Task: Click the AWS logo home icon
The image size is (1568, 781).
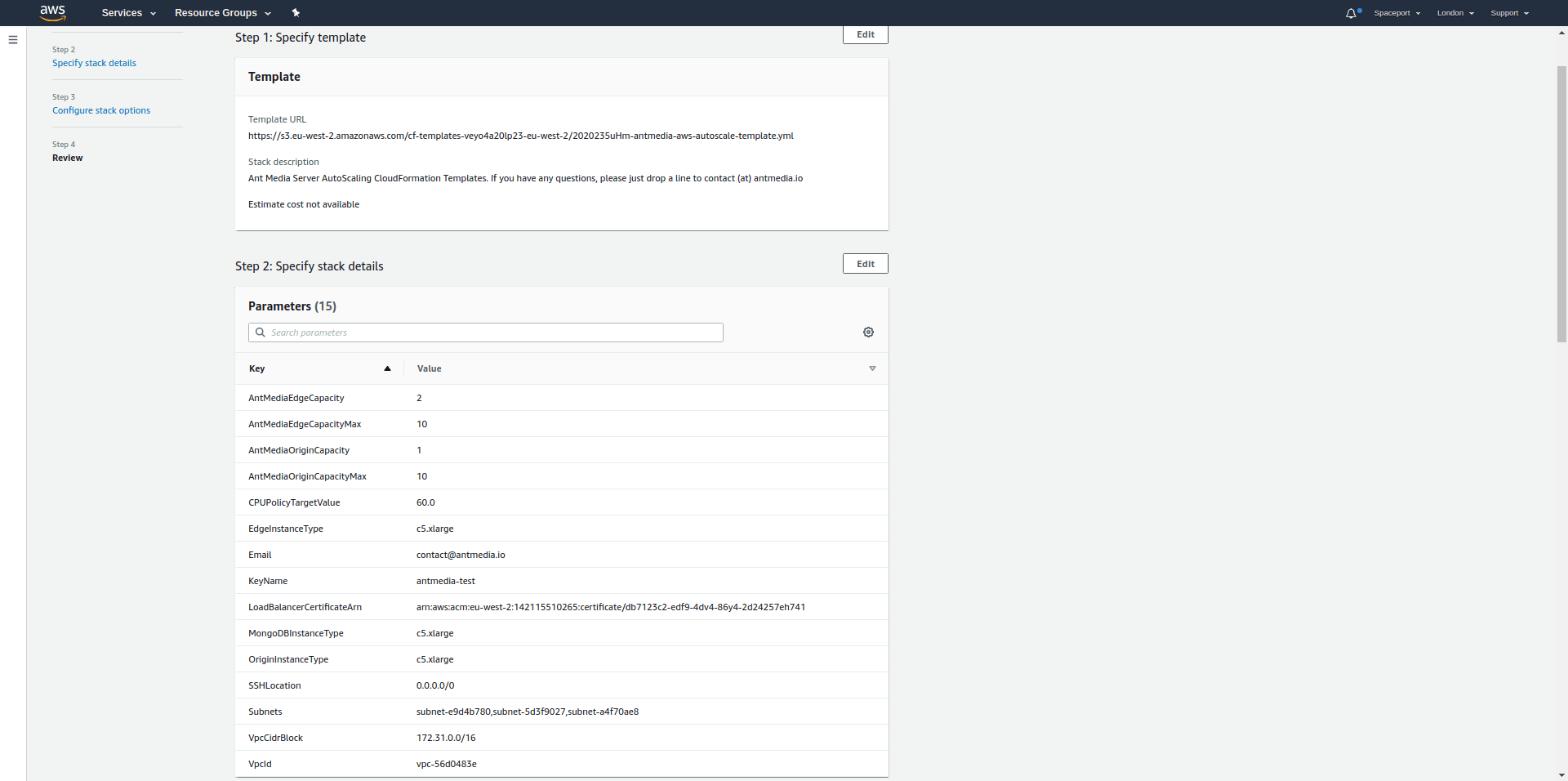Action: click(53, 12)
